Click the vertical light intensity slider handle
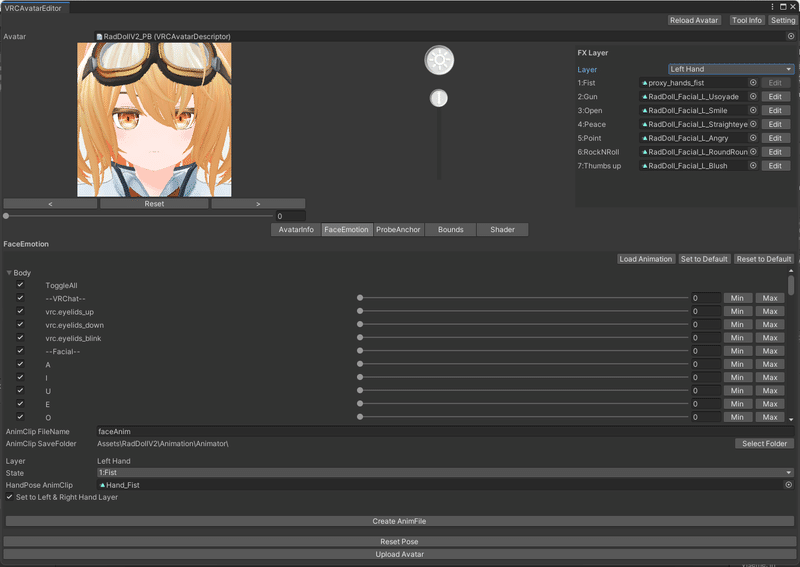The width and height of the screenshot is (800, 567). coord(439,98)
